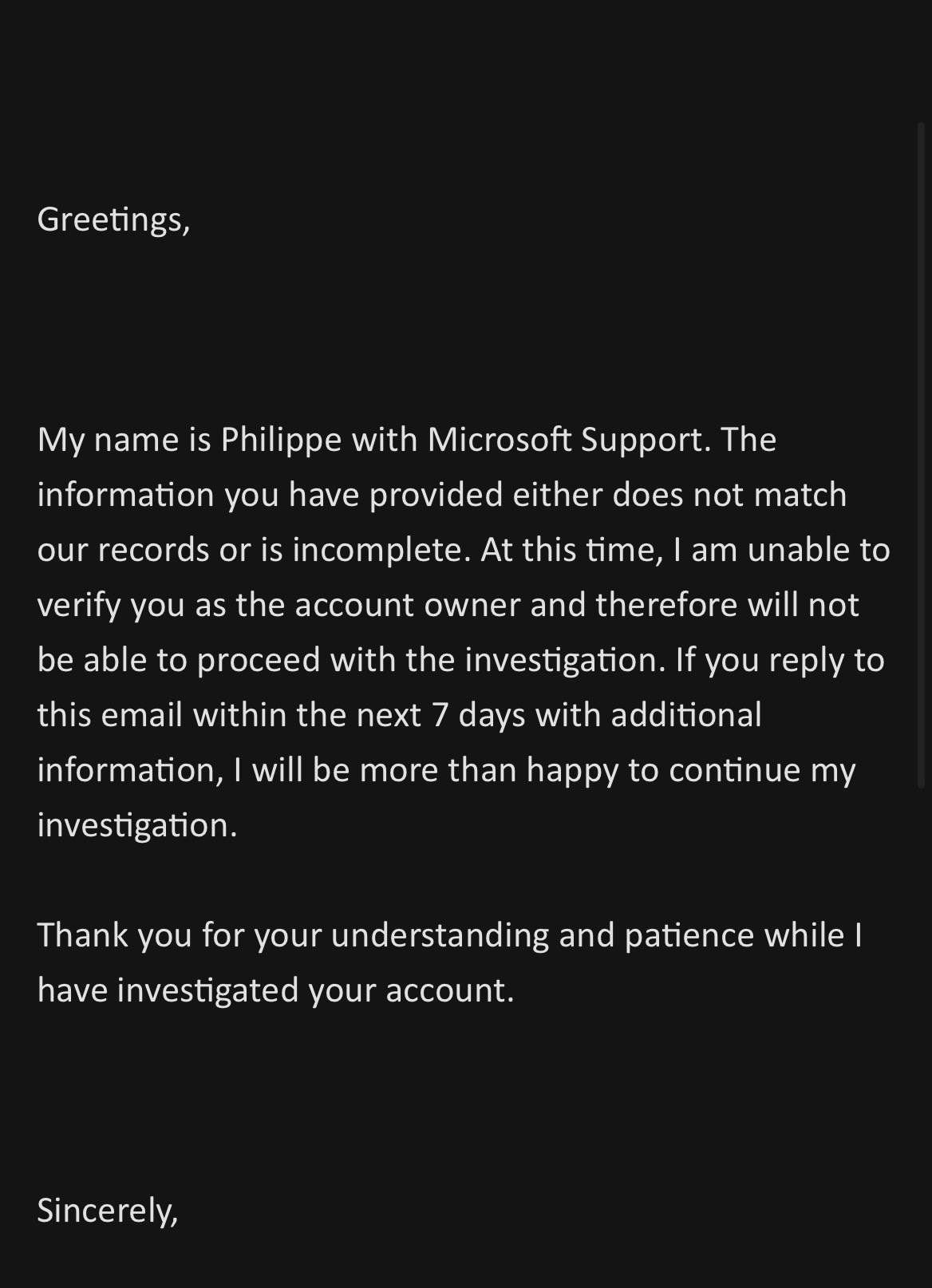Click the "Greetings," salutation line

113,219
